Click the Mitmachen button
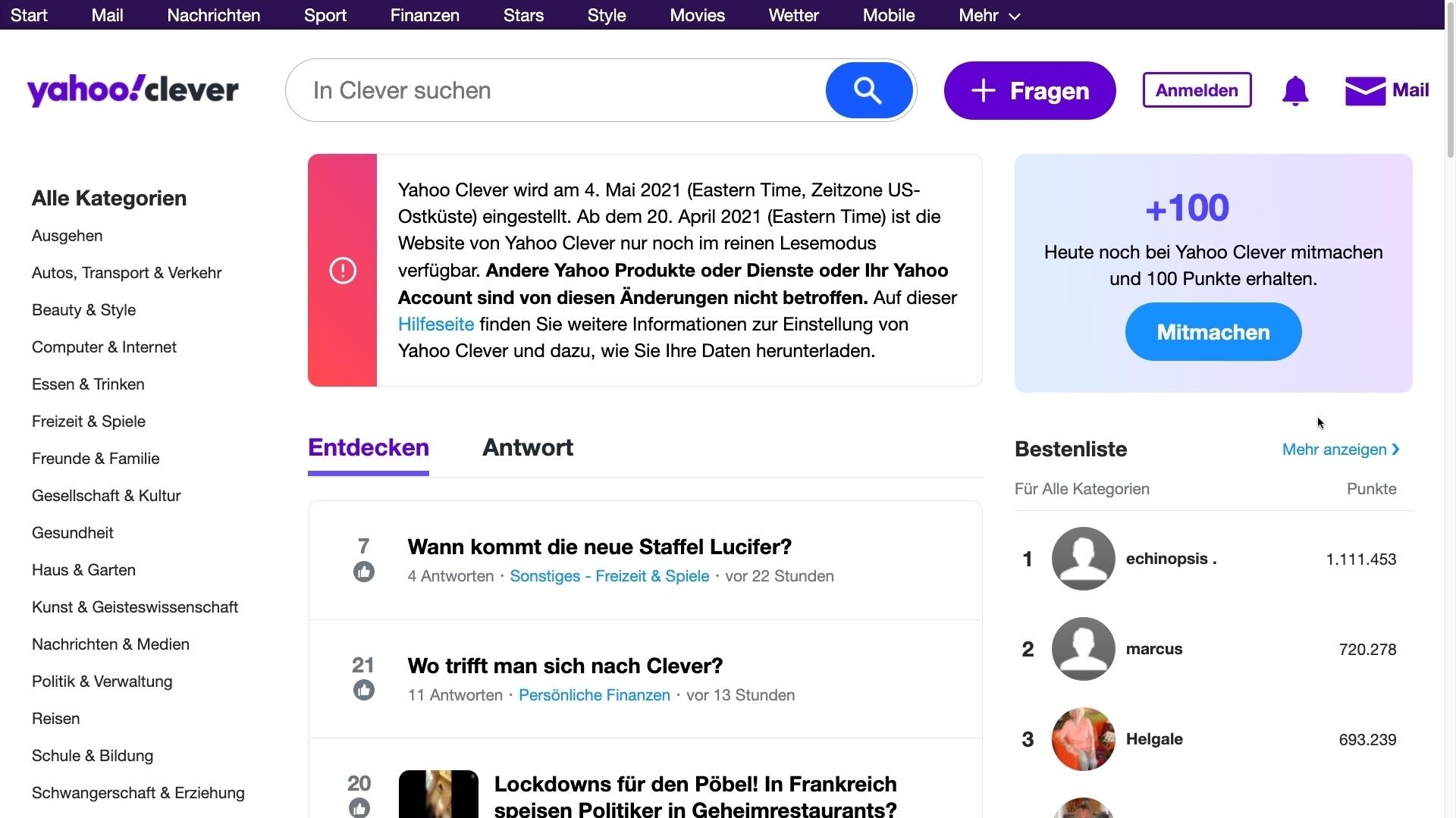 tap(1213, 332)
